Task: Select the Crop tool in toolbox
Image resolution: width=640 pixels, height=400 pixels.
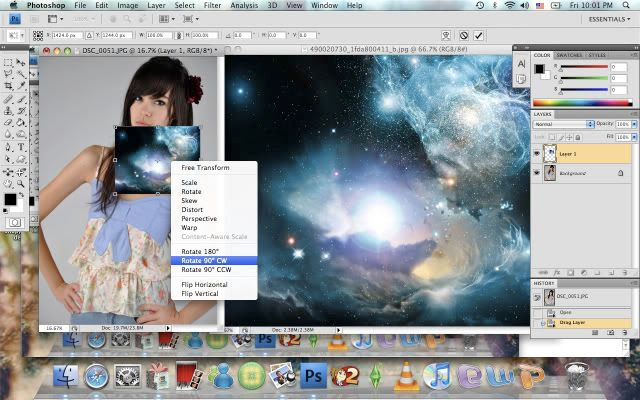Action: click(x=9, y=87)
